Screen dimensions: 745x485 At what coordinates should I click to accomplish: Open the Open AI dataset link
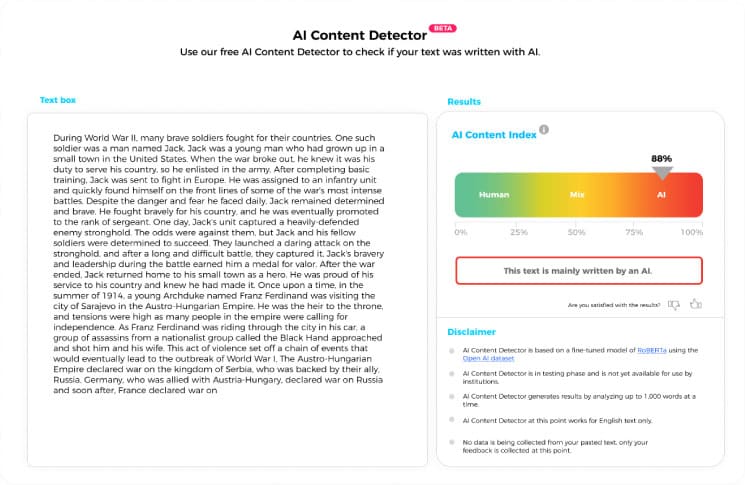[x=488, y=358]
